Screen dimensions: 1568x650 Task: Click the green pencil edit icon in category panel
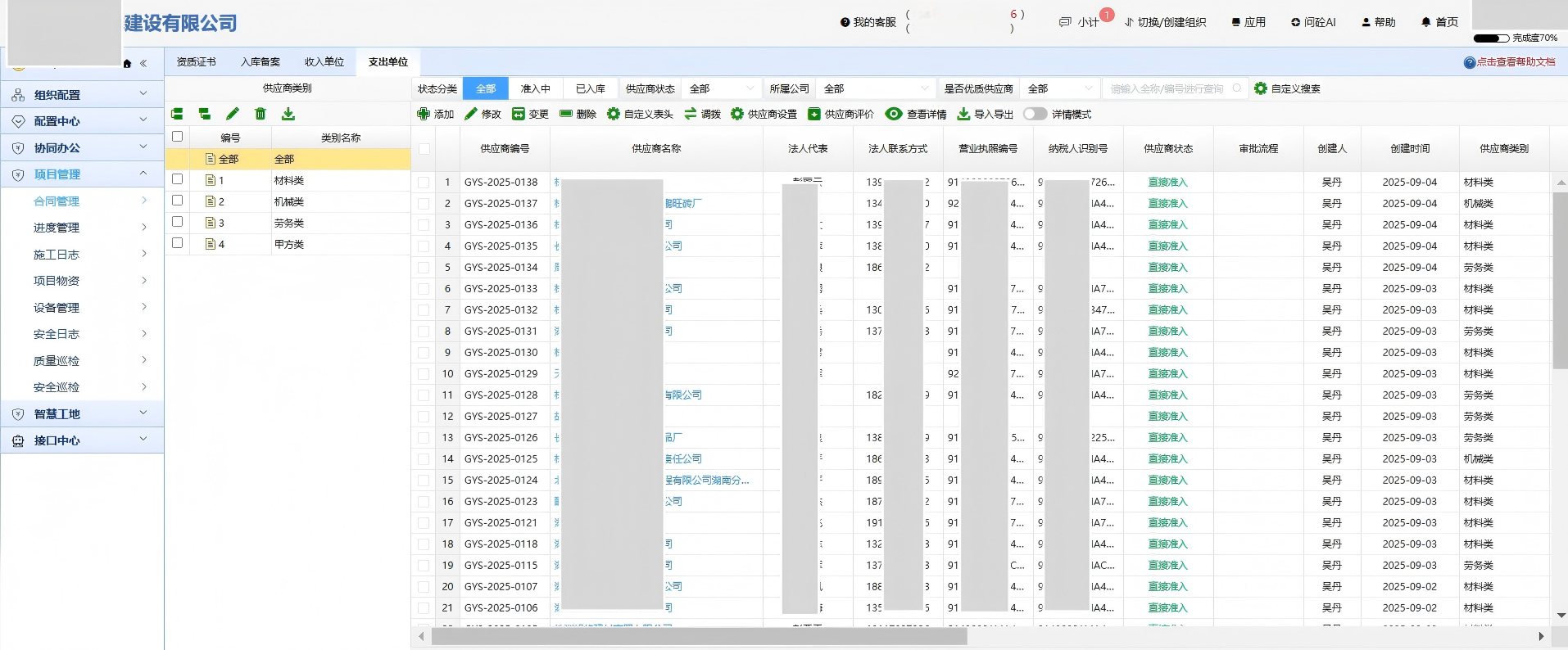pos(233,114)
